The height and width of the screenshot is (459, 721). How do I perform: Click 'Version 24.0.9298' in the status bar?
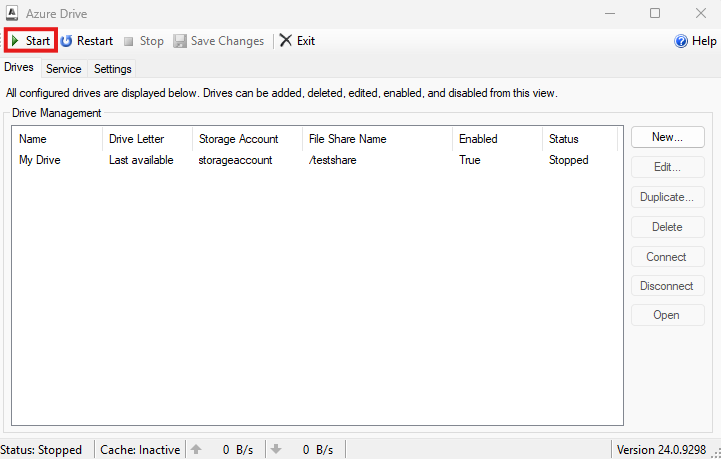(x=661, y=449)
